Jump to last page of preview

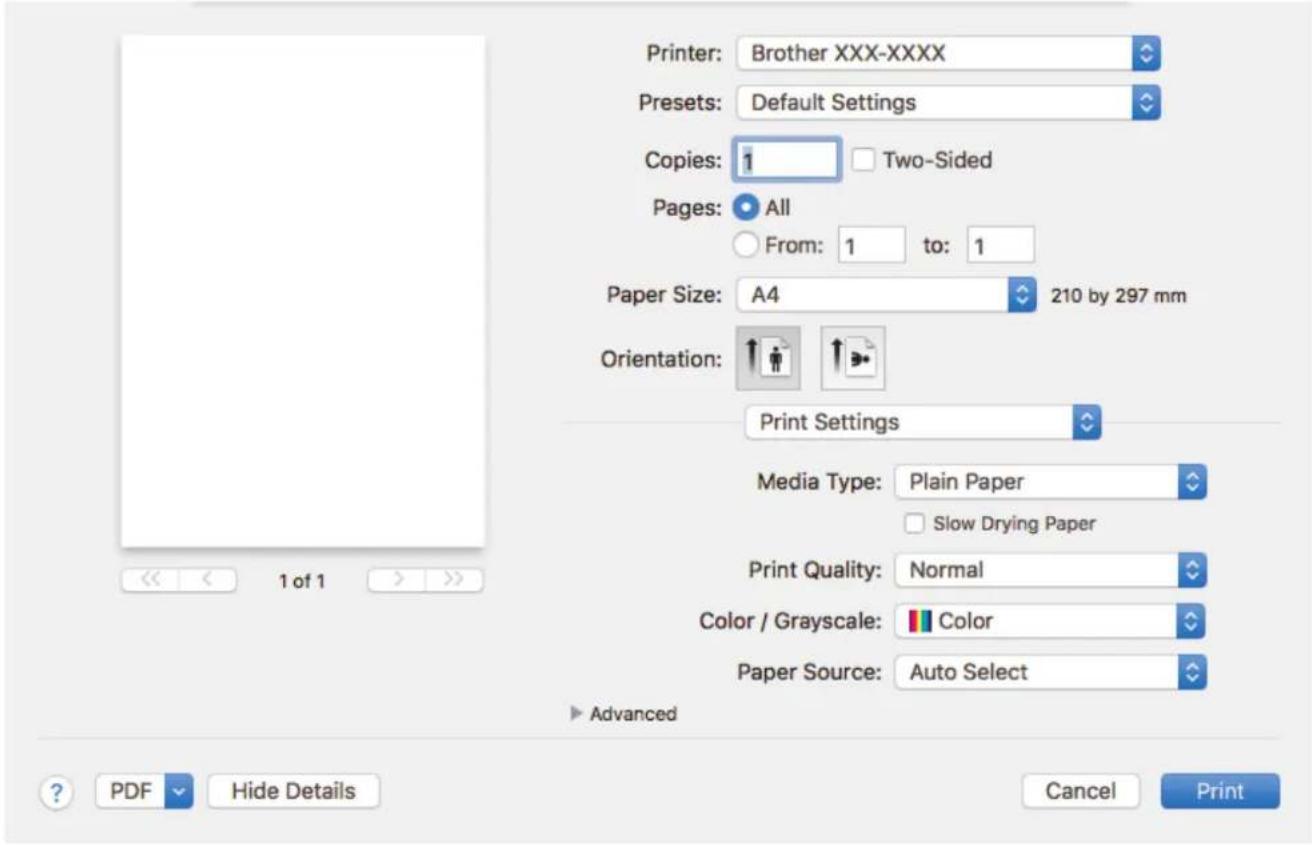(453, 579)
